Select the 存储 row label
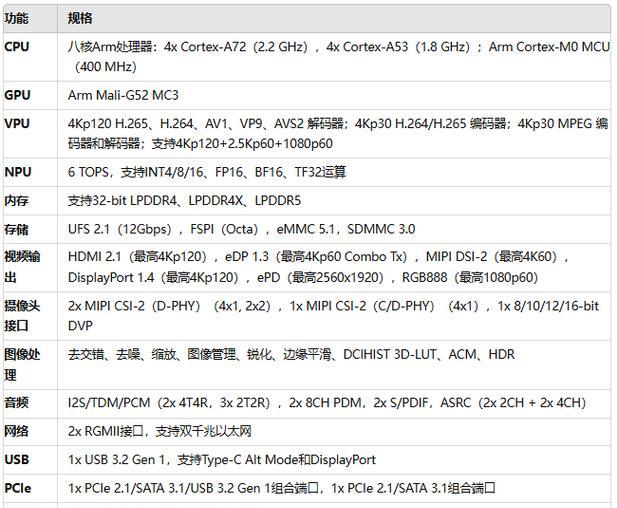This screenshot has width=617, height=508. [x=16, y=229]
